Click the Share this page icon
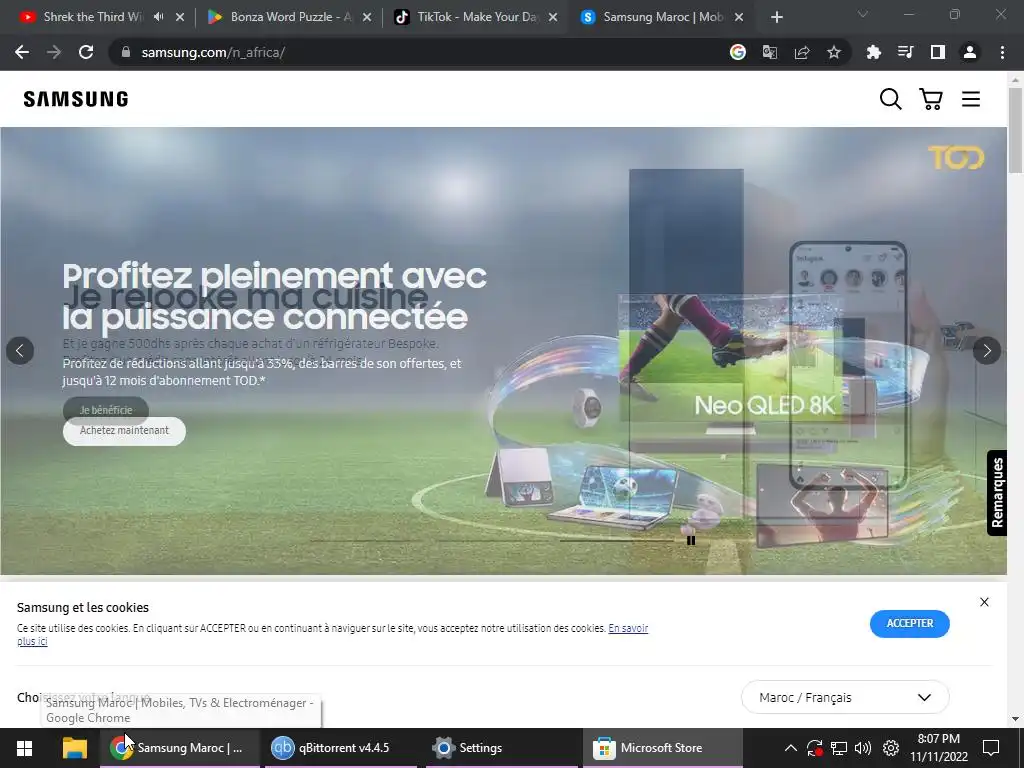The height and width of the screenshot is (768, 1024). pyautogui.click(x=802, y=52)
